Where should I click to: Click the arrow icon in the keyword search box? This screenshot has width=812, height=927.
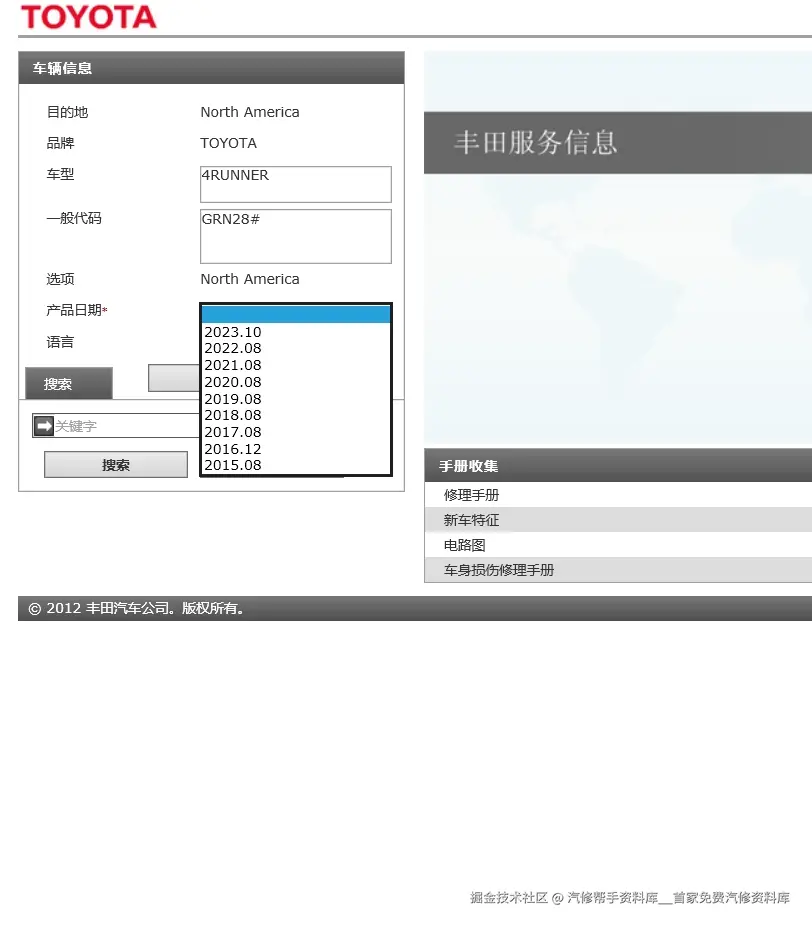41,425
